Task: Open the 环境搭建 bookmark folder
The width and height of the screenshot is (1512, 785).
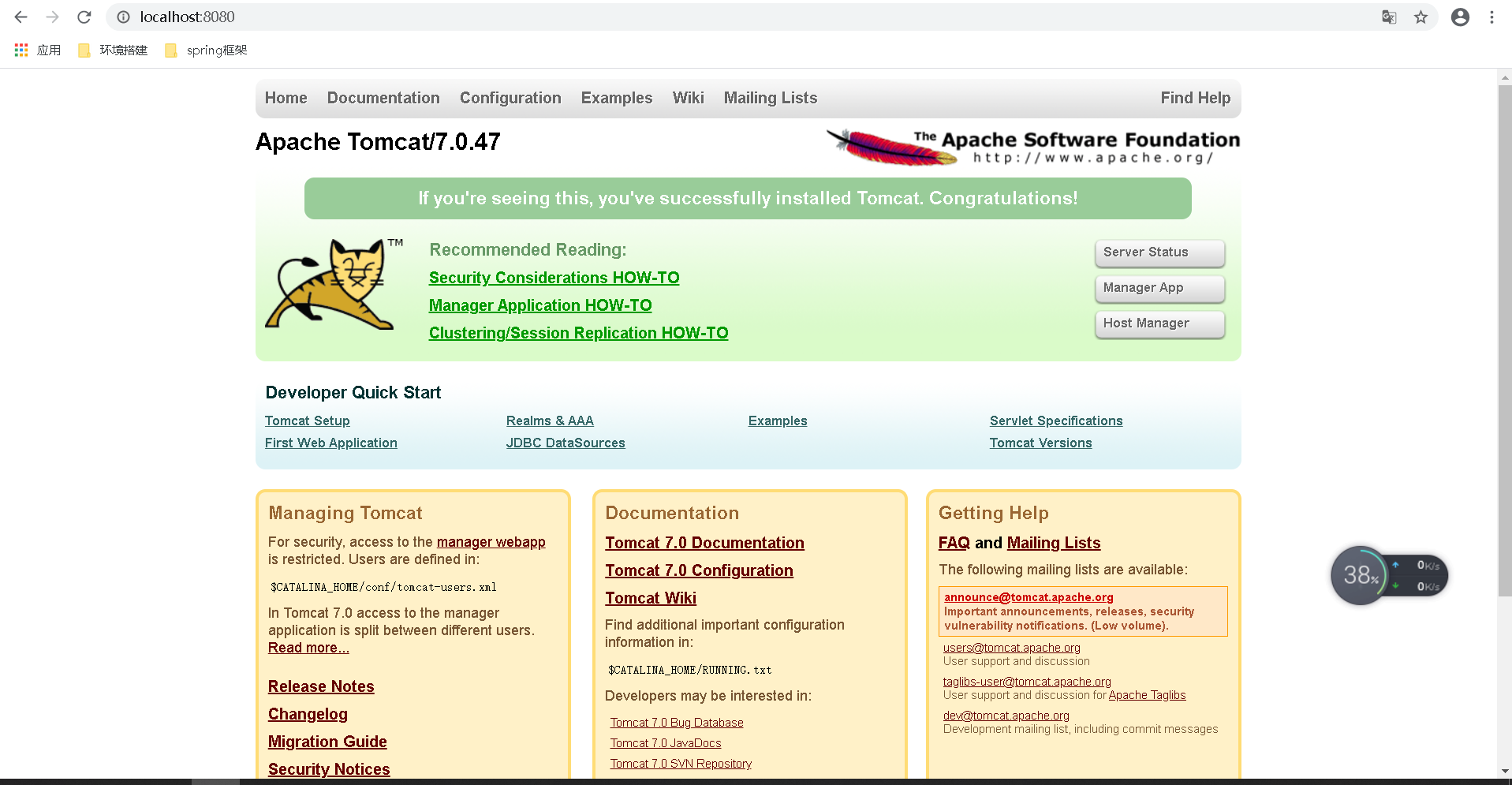Action: point(113,50)
